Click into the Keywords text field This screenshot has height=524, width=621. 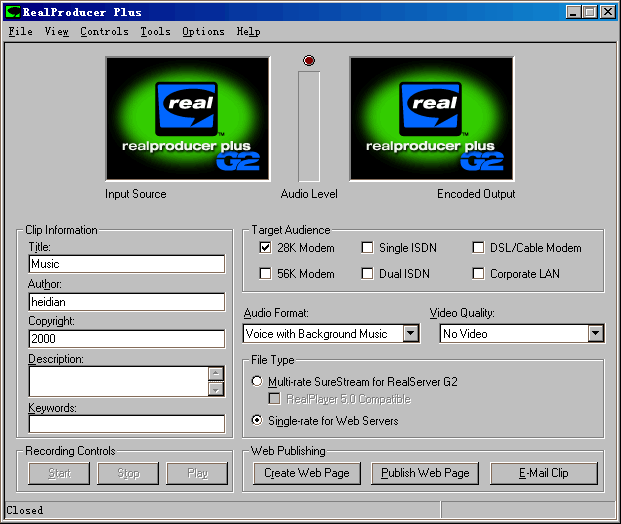click(x=126, y=424)
